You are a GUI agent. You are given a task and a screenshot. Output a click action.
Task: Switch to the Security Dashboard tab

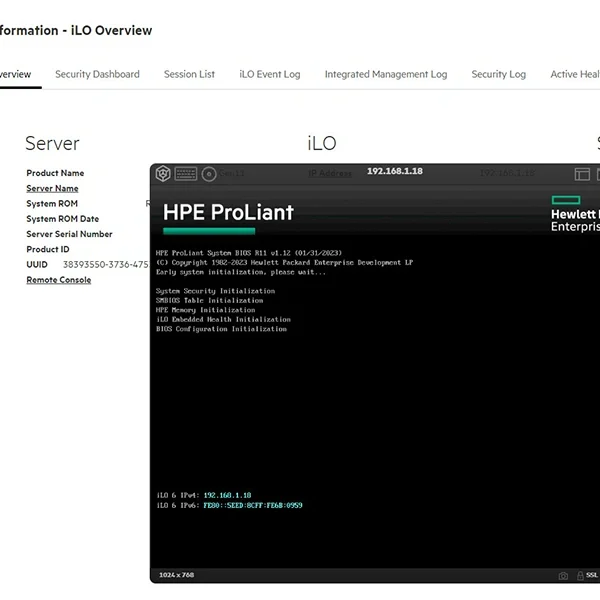click(x=97, y=74)
